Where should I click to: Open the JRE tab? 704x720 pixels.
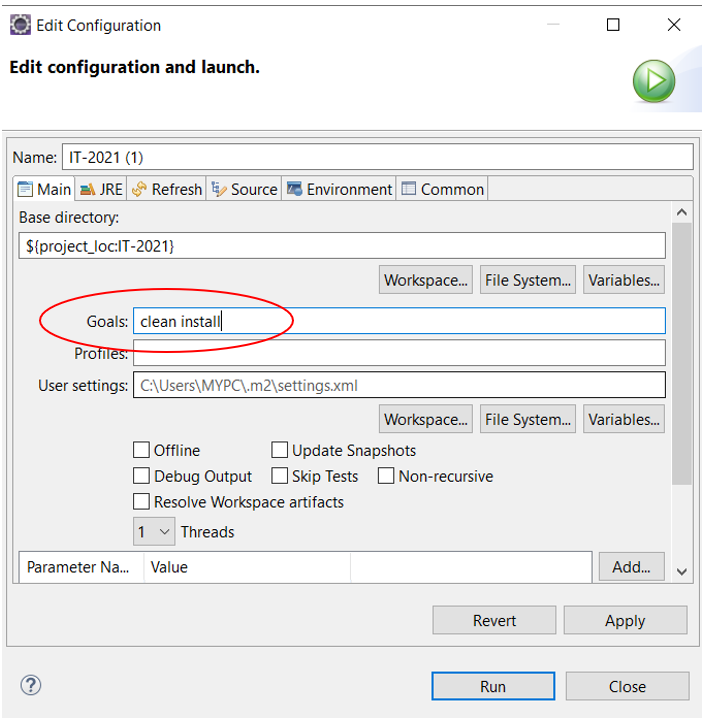(101, 189)
